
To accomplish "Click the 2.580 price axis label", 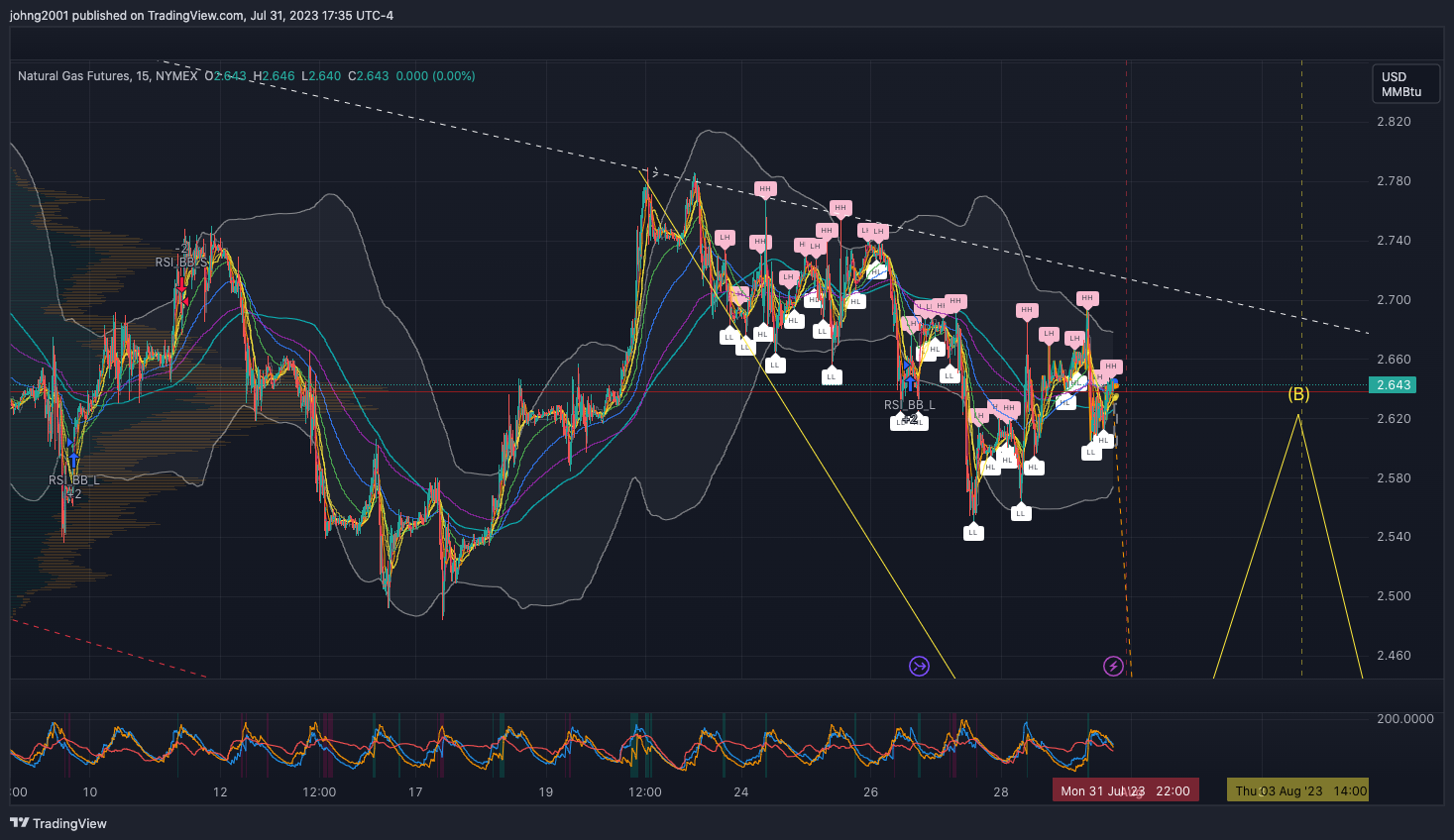I will pyautogui.click(x=1394, y=478).
